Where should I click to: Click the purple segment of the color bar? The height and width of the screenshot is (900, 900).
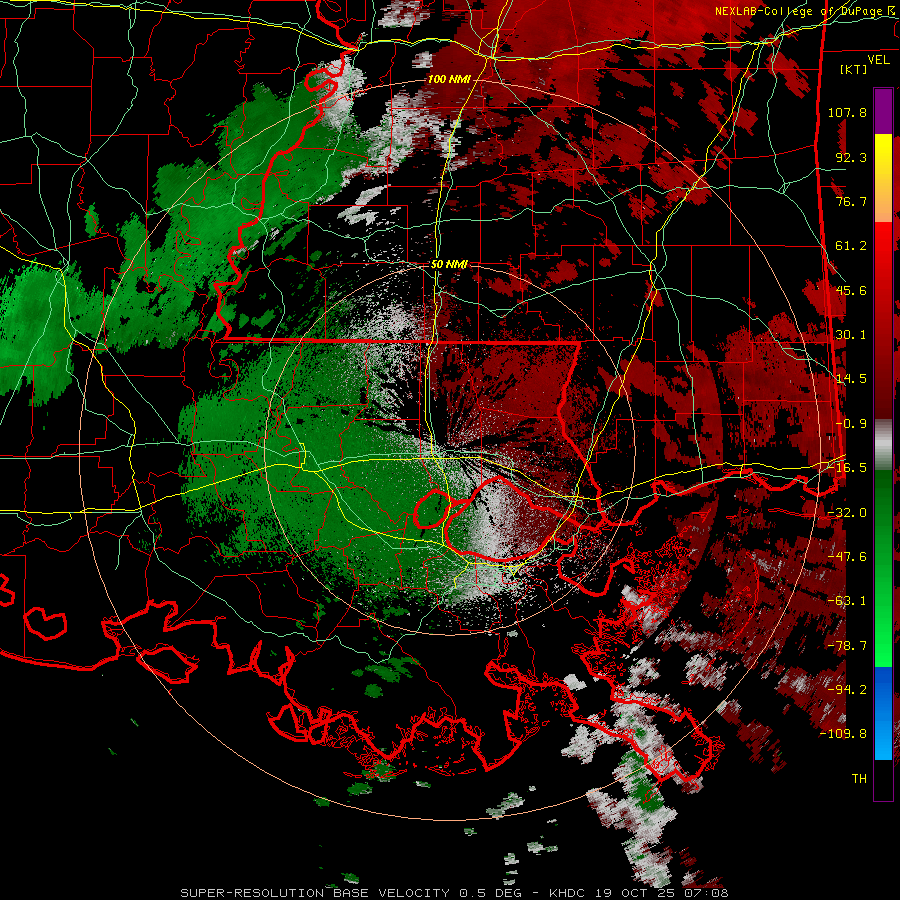[883, 111]
